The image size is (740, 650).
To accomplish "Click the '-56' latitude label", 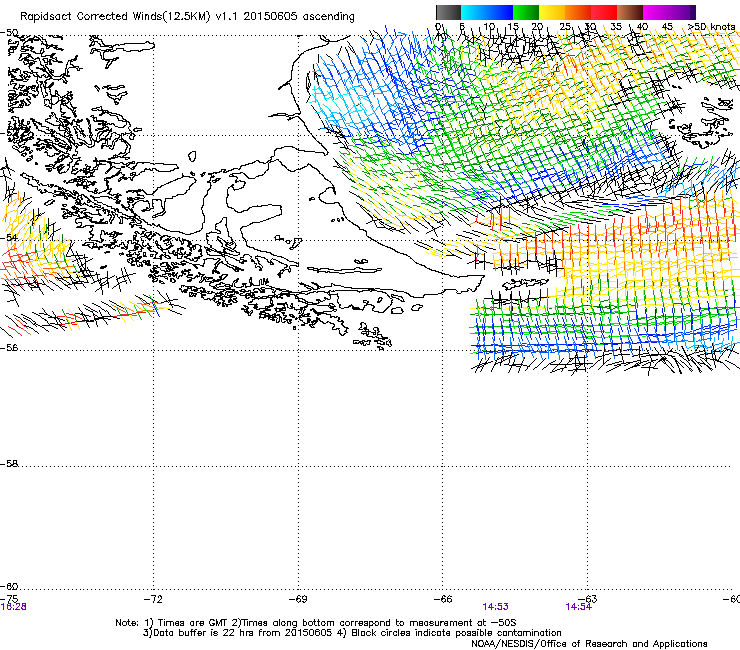I will (9, 348).
